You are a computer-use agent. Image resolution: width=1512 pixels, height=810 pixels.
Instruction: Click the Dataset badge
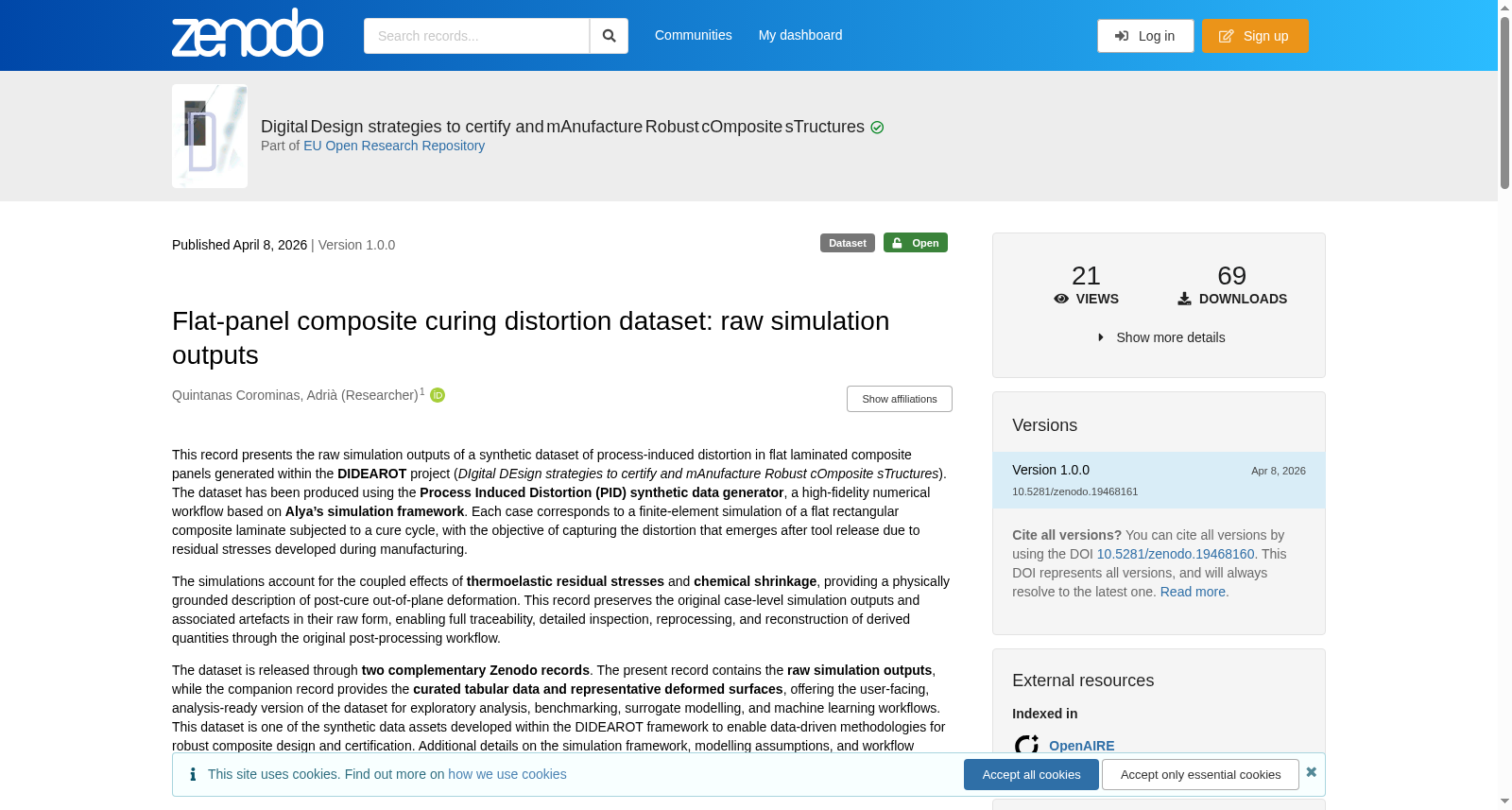848,243
